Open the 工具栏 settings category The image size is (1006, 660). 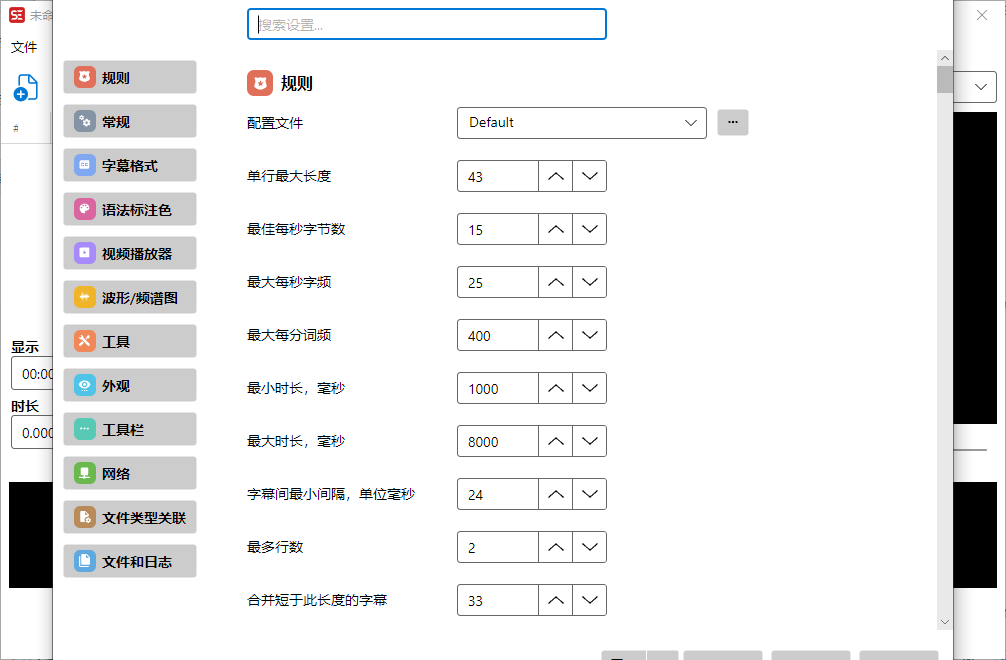click(x=130, y=429)
